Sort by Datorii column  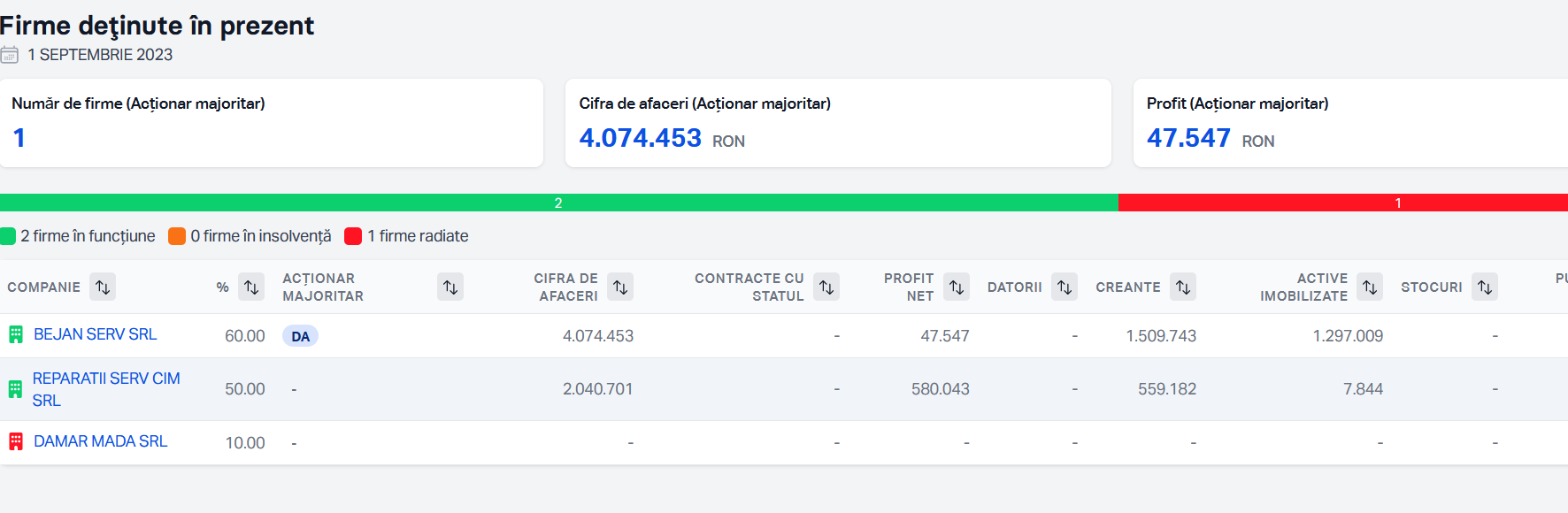1065,287
